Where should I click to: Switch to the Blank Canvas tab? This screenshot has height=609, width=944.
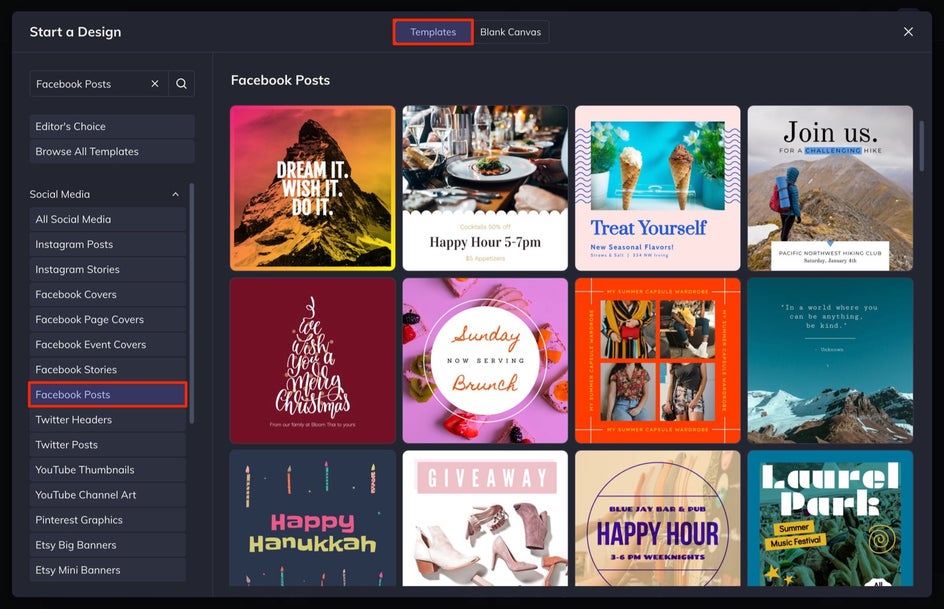tap(511, 32)
